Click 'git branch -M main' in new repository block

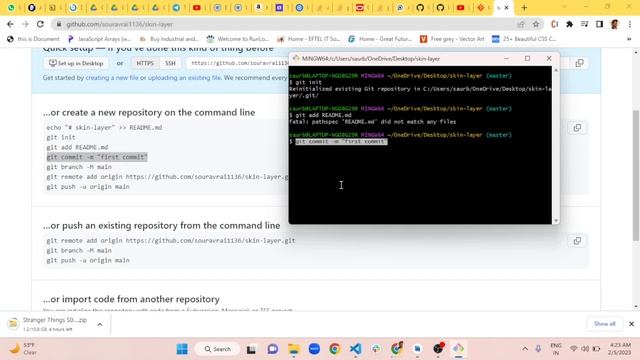[79, 167]
